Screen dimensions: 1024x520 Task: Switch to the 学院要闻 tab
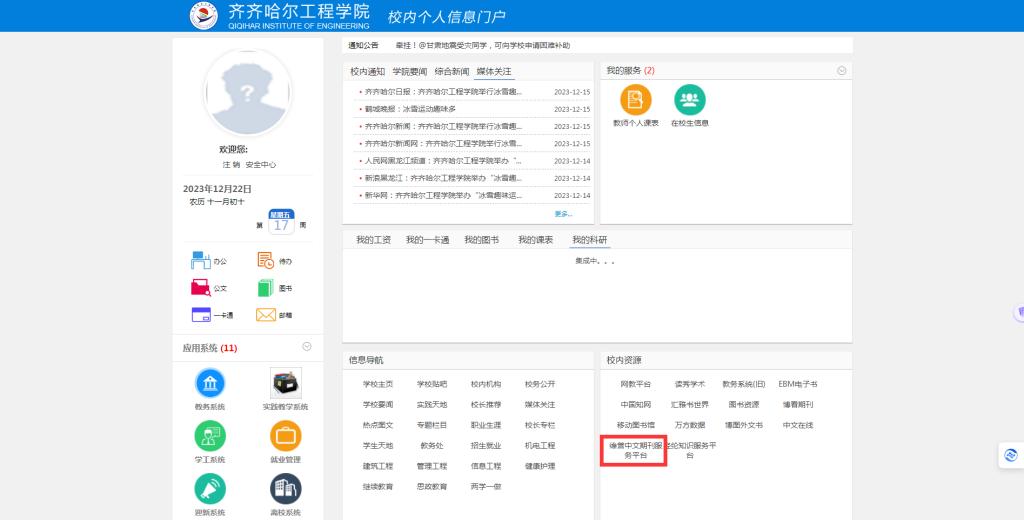409,72
